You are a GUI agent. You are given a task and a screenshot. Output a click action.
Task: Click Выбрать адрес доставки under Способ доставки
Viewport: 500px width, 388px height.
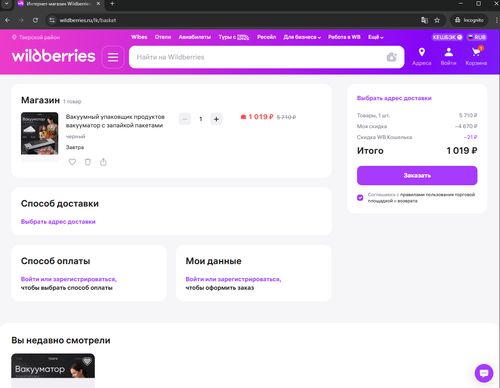click(x=58, y=222)
